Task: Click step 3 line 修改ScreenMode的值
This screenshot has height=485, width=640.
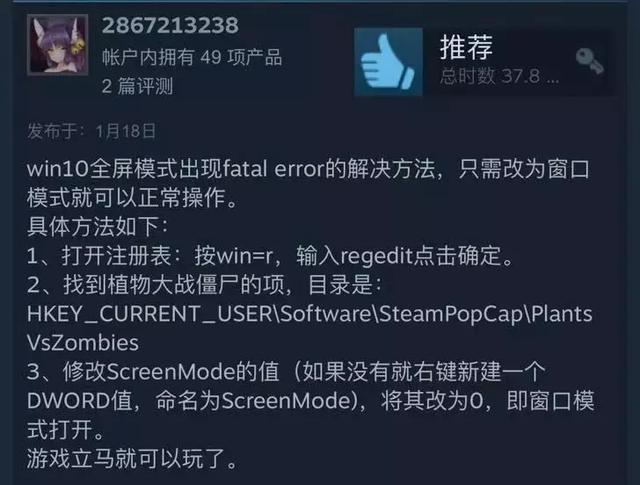Action: 286,372
